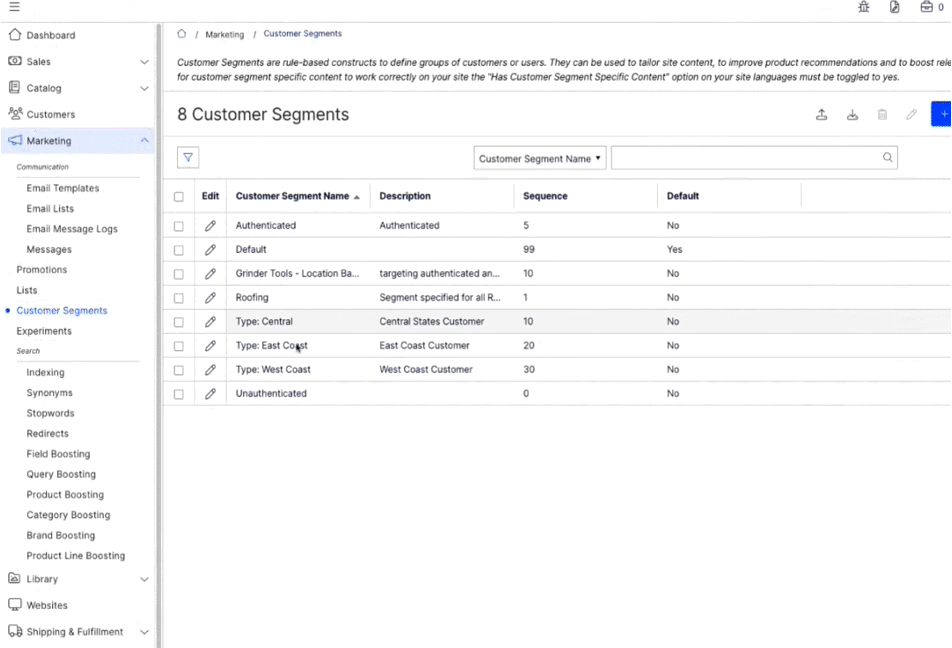The width and height of the screenshot is (952, 648).
Task: Edit the Roofing segment pencil icon
Action: click(210, 298)
